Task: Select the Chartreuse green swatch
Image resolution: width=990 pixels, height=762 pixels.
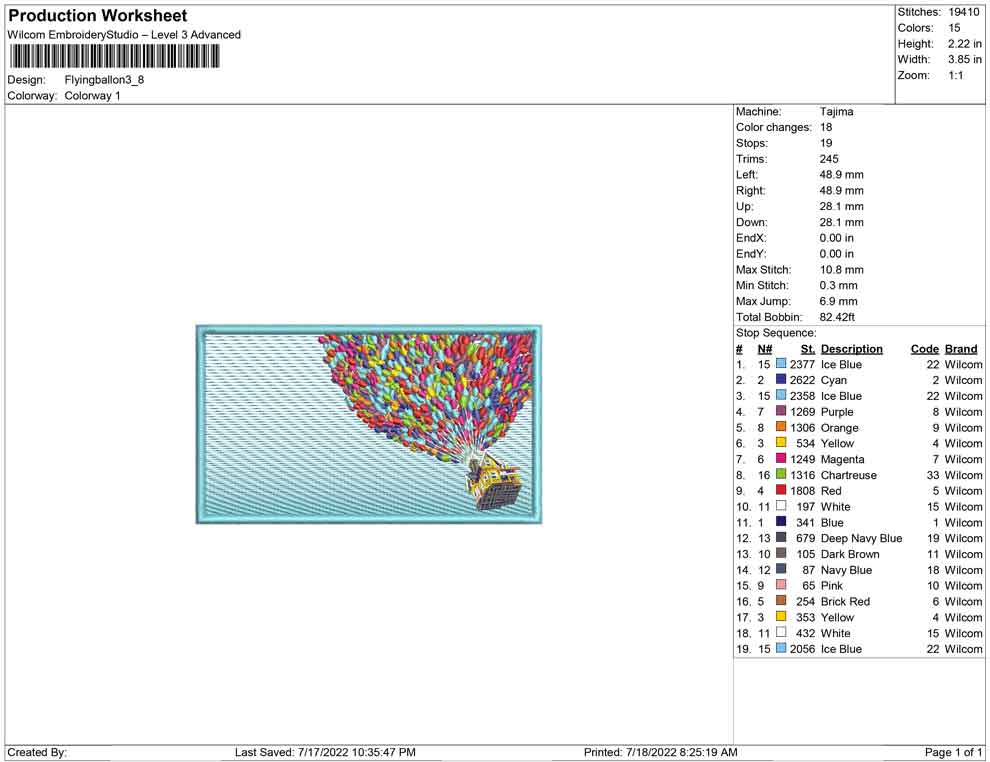Action: tap(781, 475)
